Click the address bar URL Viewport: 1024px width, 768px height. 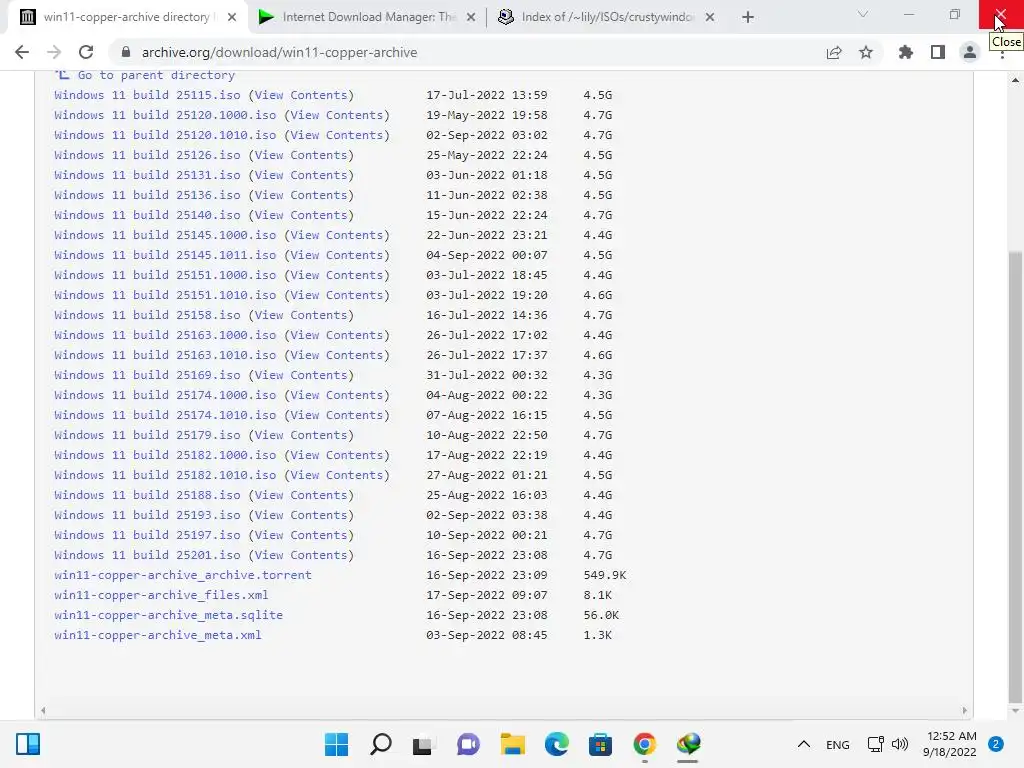tap(280, 52)
